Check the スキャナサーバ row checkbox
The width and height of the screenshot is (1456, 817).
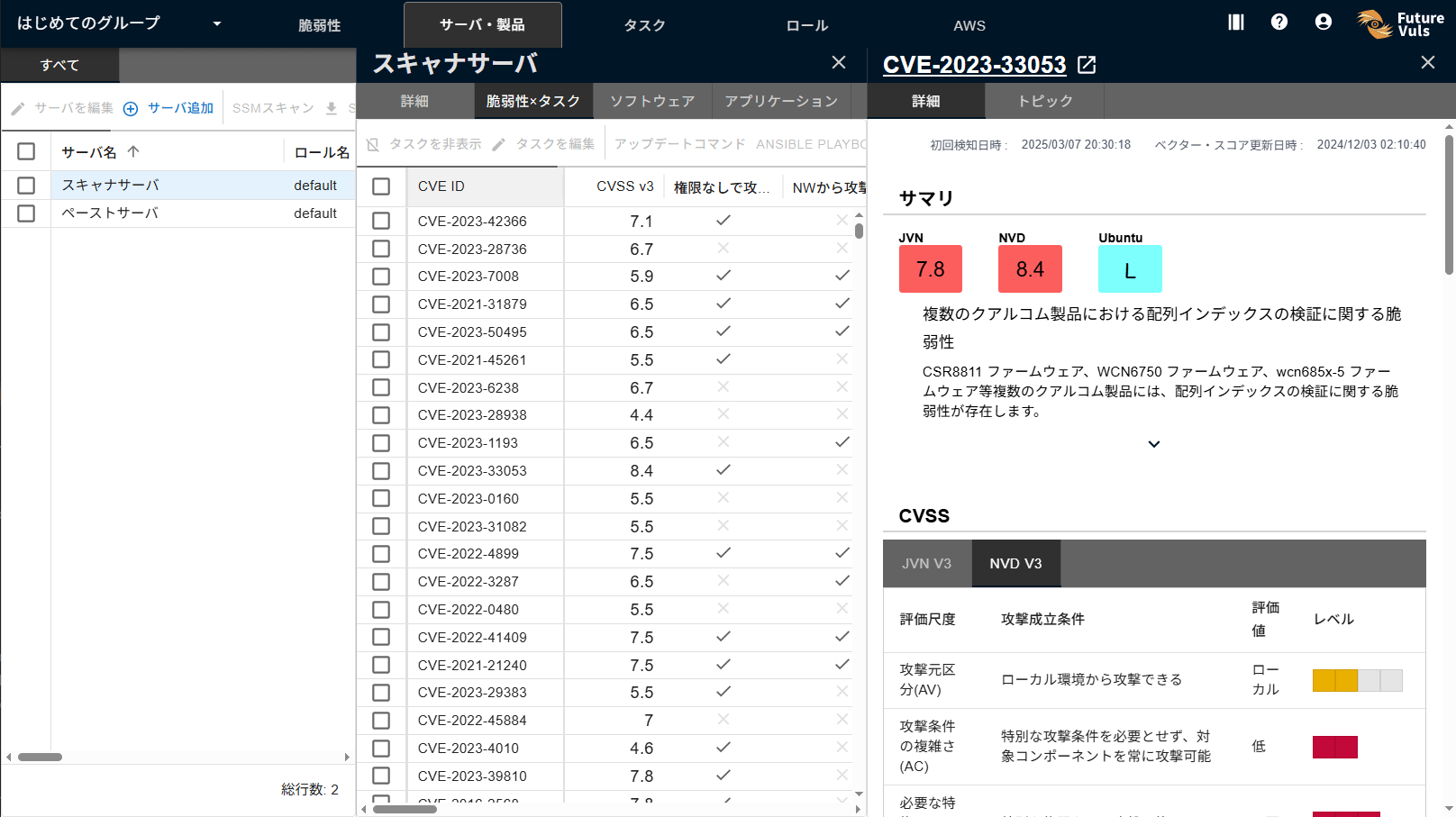[26, 185]
